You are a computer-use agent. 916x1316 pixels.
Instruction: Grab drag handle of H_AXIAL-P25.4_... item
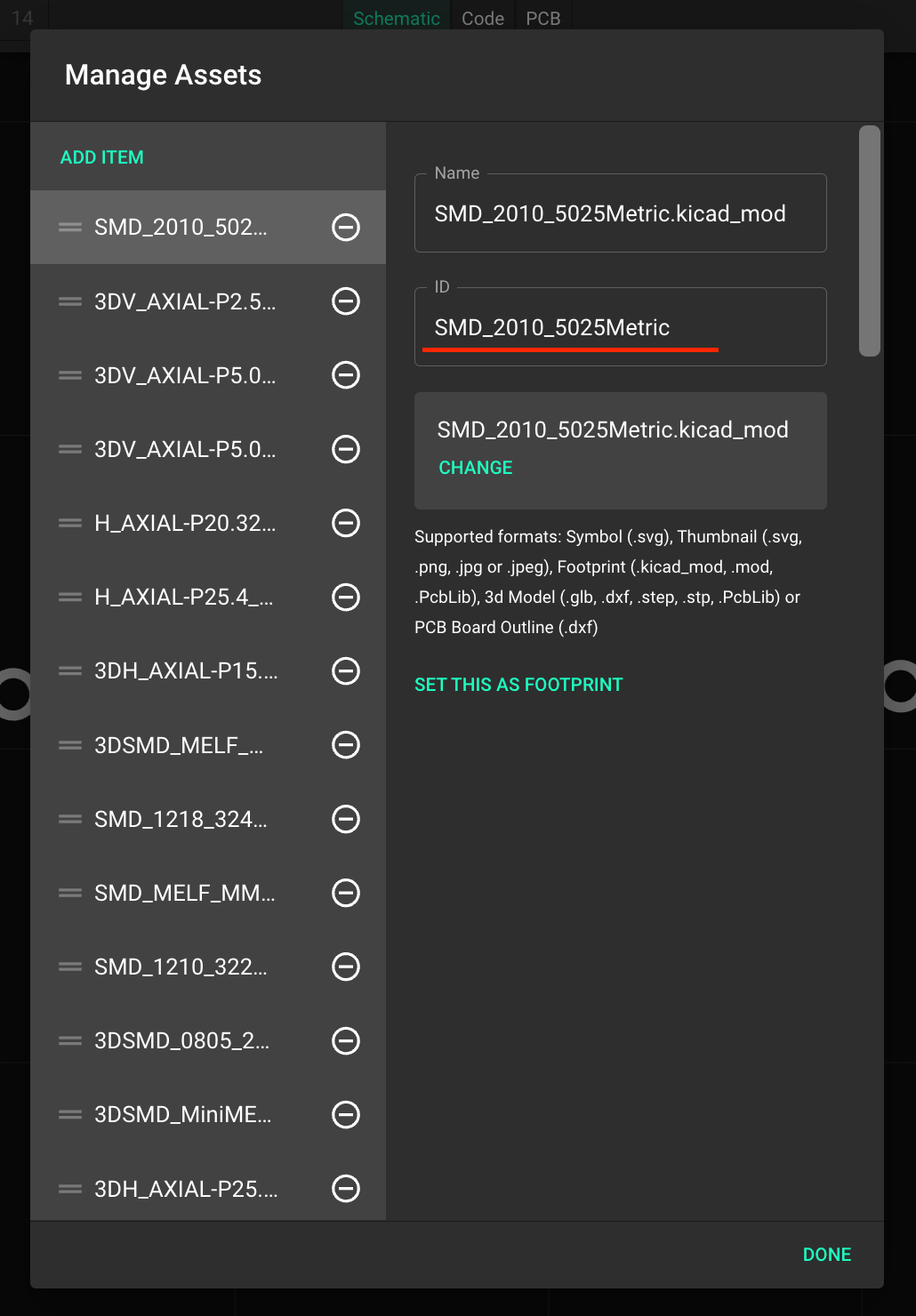click(70, 597)
